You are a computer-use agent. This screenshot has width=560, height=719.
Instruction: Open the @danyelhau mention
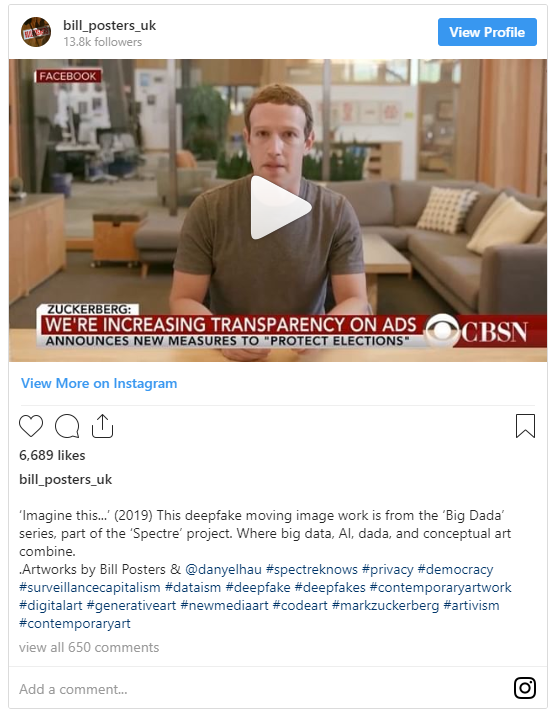(223, 570)
